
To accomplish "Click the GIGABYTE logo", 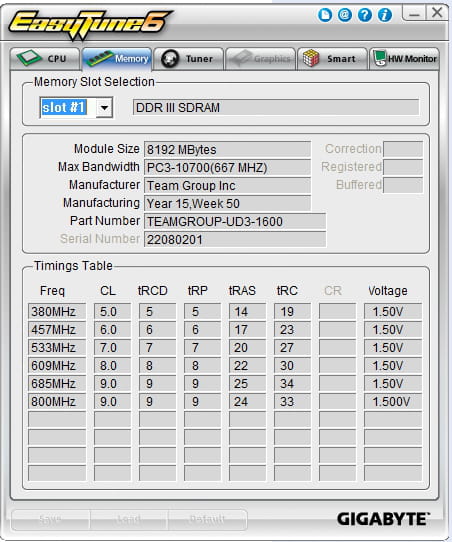I will [x=383, y=519].
